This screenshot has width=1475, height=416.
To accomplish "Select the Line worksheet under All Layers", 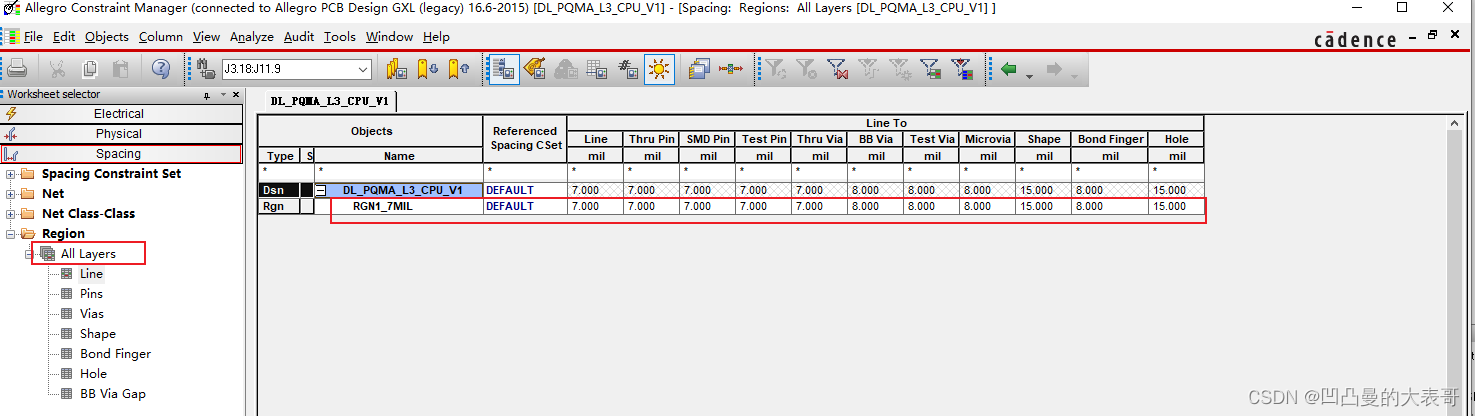I will point(91,274).
